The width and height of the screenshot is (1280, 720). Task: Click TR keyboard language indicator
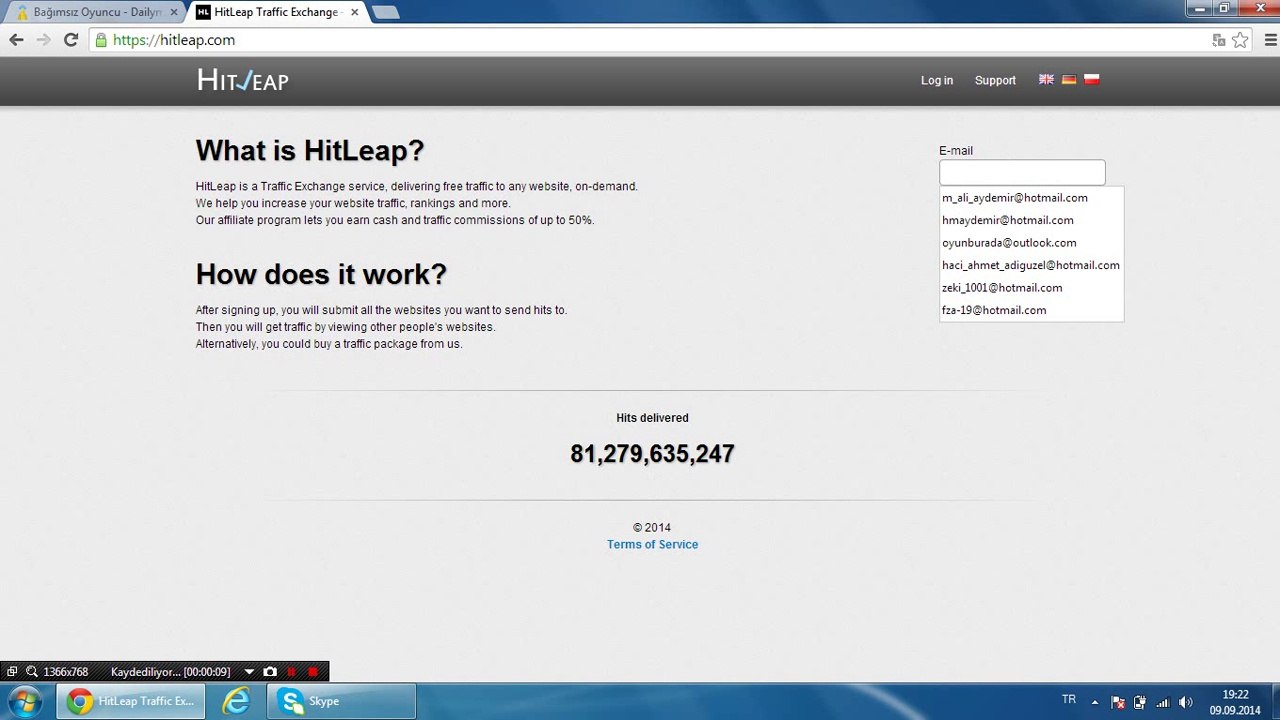coord(1069,700)
